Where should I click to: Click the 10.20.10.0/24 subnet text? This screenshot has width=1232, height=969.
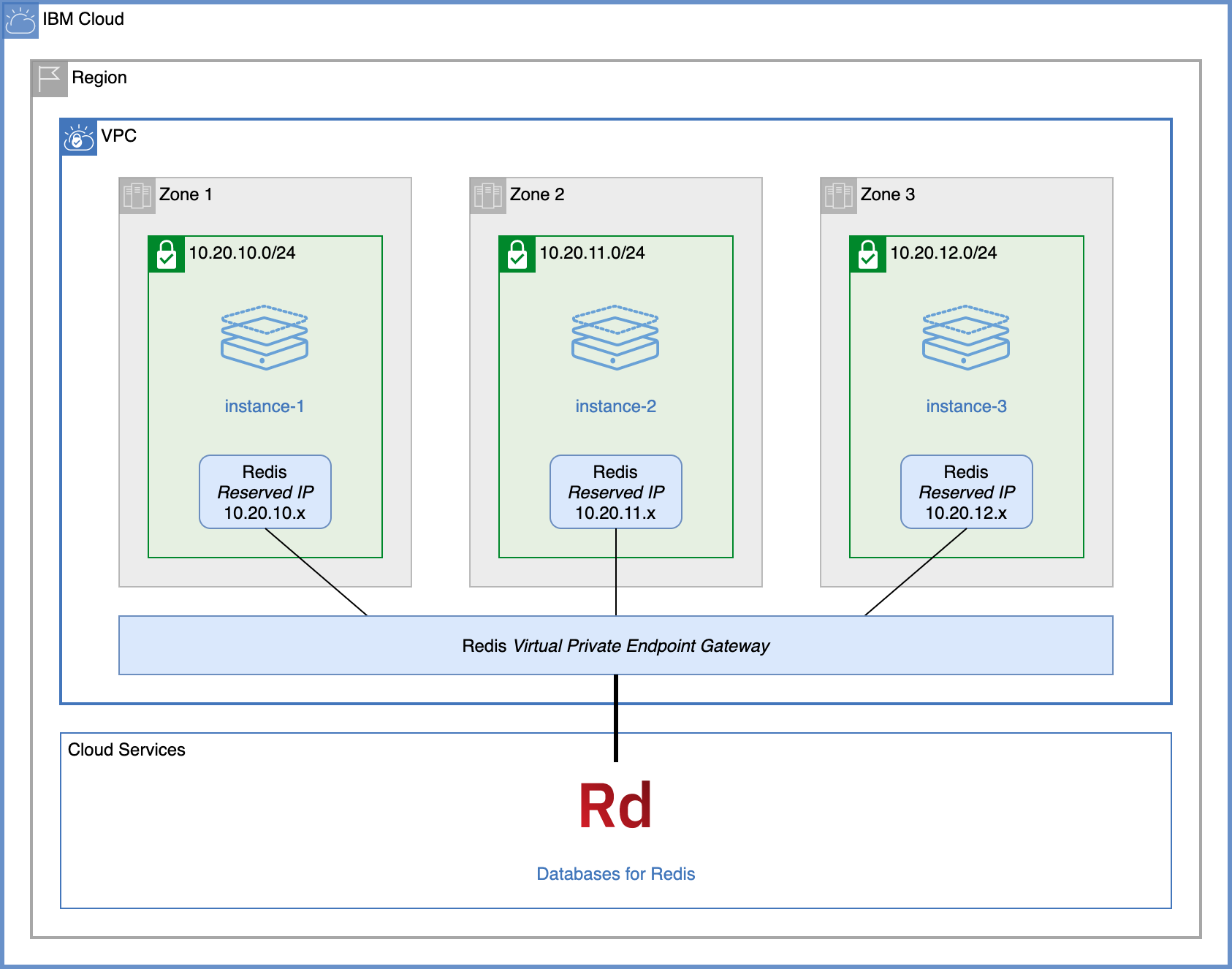click(x=243, y=253)
